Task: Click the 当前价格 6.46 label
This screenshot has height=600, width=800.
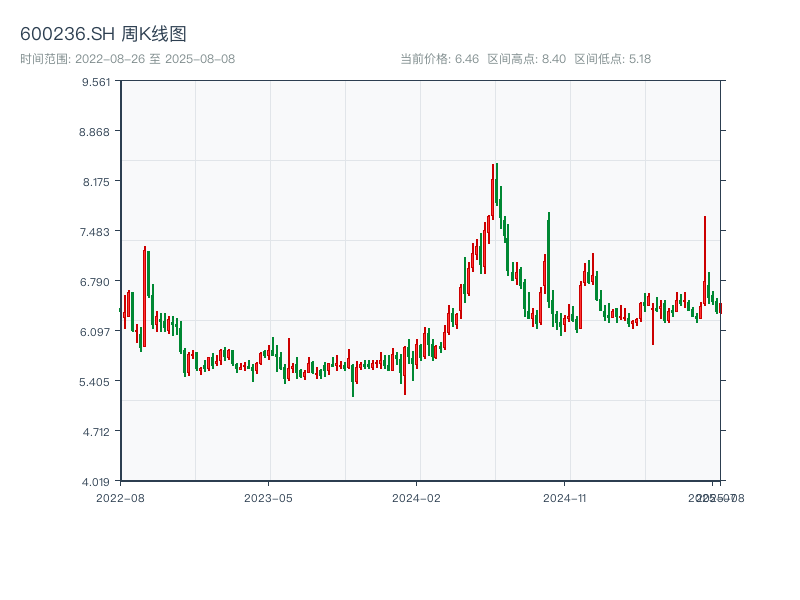Action: click(439, 59)
